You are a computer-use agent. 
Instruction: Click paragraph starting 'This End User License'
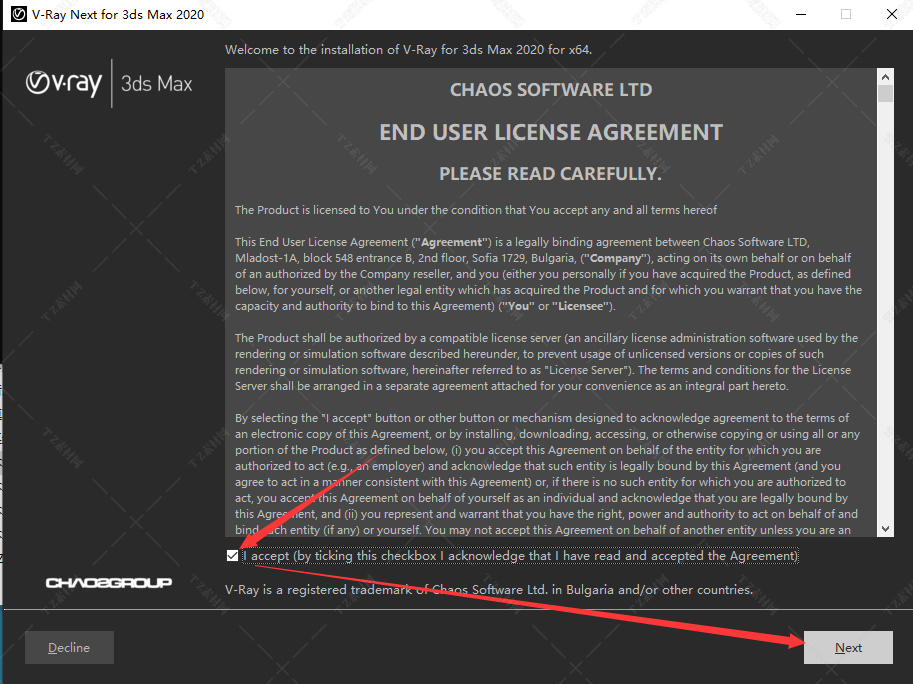tap(548, 274)
